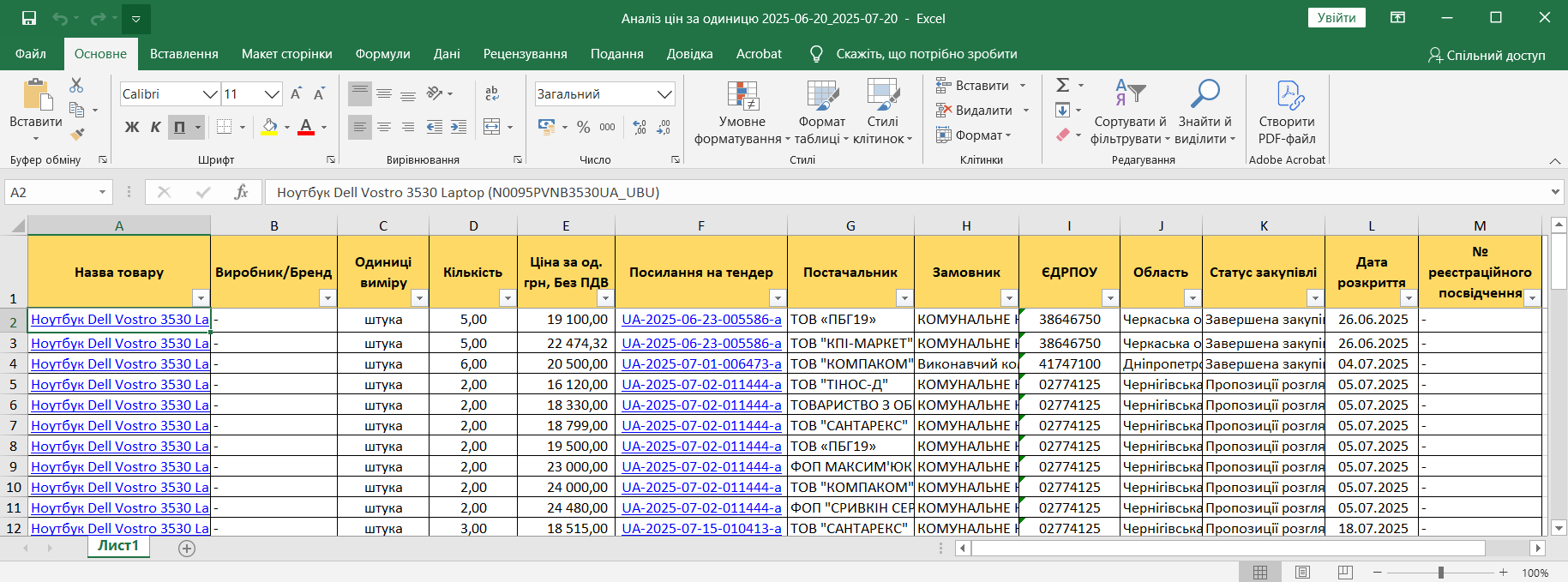Open tender link UA-2025-07-01-006473-a
This screenshot has width=1568, height=582.
[701, 363]
